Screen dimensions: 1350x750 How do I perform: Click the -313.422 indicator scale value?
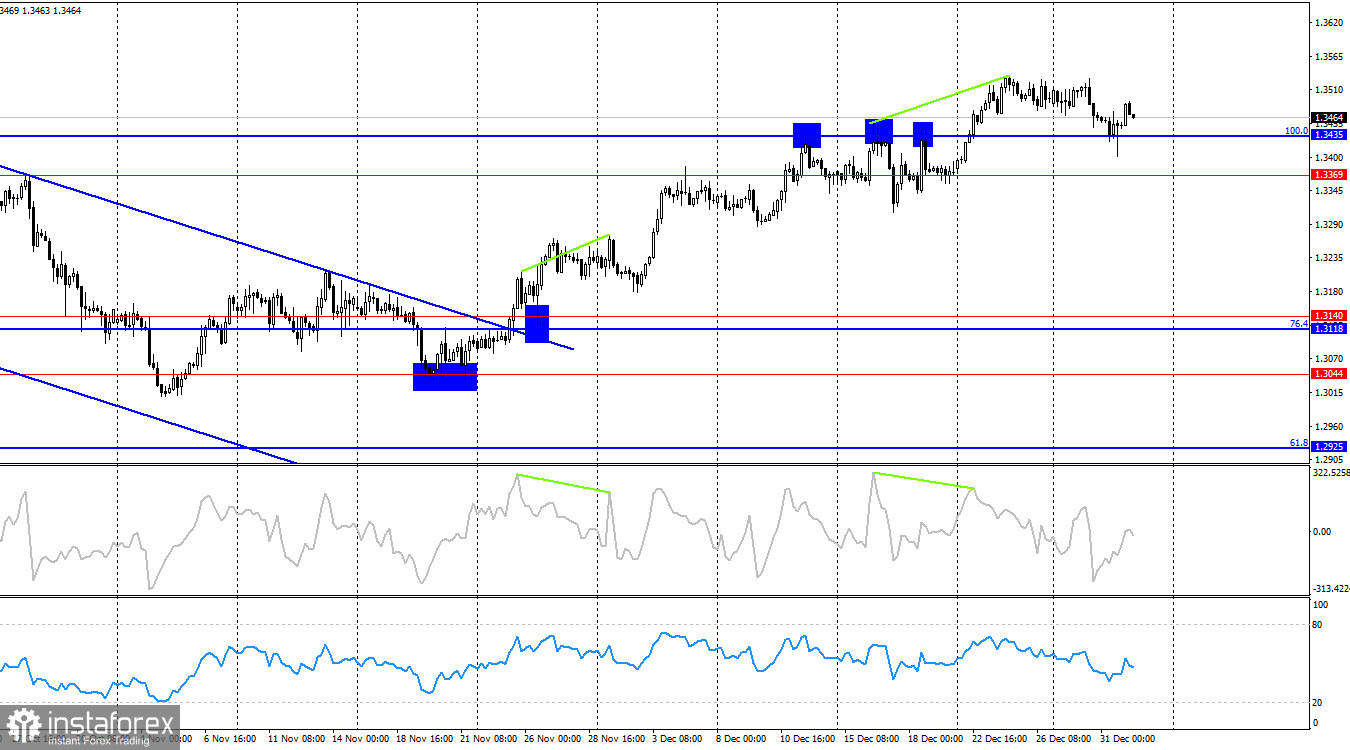click(1331, 589)
